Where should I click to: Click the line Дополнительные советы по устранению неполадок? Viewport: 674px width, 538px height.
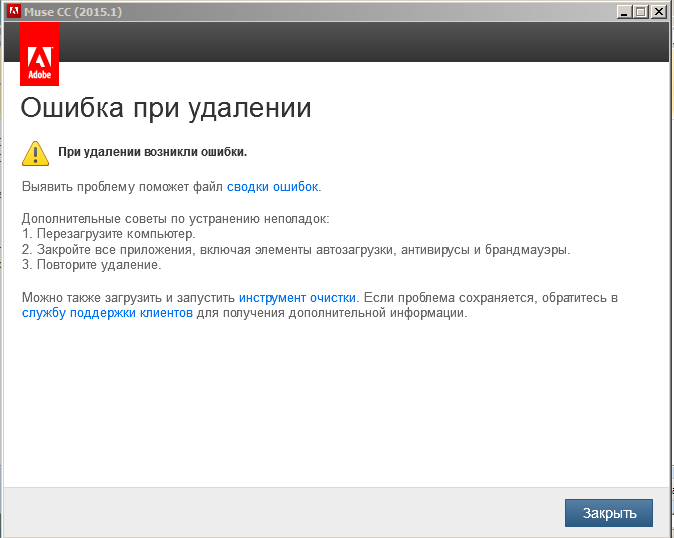(175, 219)
